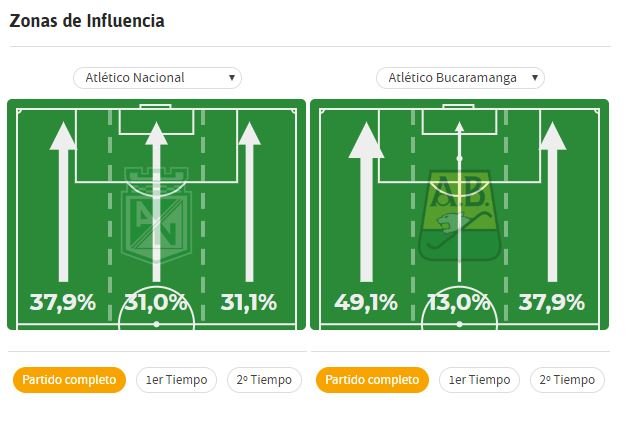
Task: Click the Atlético Bucaramanga dropdown arrow
Action: pyautogui.click(x=535, y=78)
